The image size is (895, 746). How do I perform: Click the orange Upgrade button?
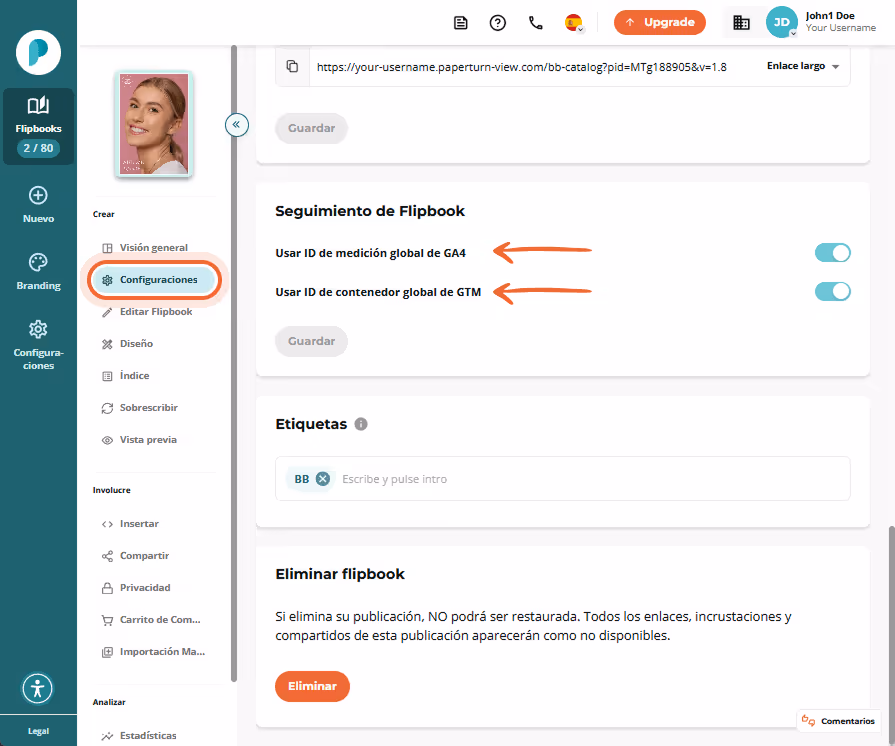pyautogui.click(x=659, y=22)
